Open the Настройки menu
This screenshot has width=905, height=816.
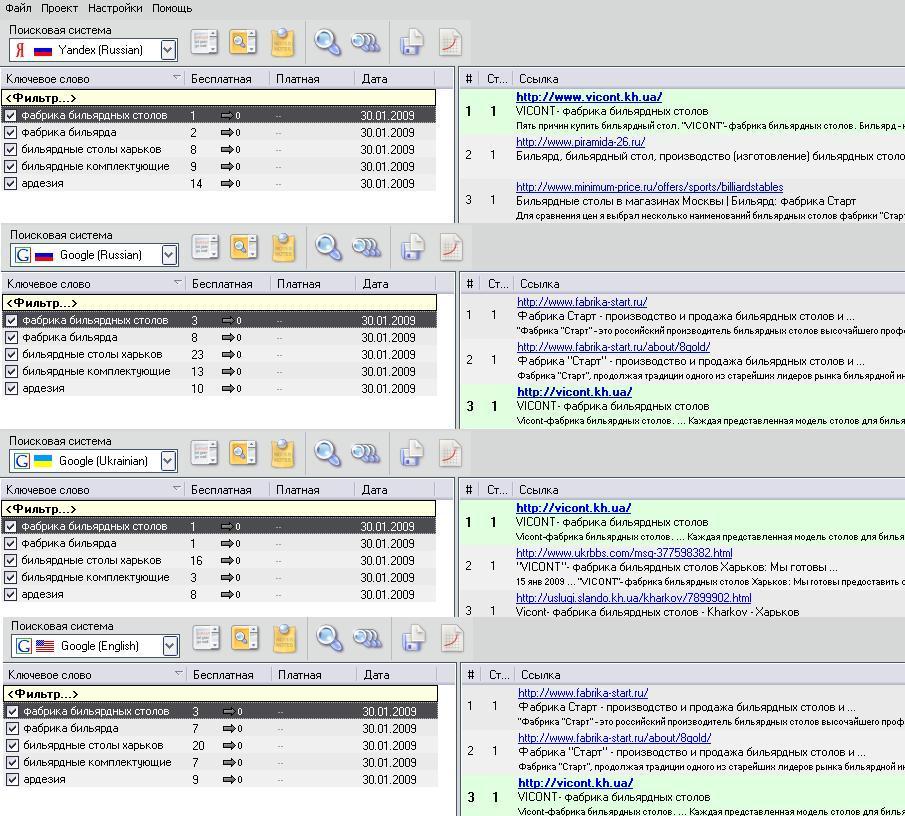tap(115, 8)
